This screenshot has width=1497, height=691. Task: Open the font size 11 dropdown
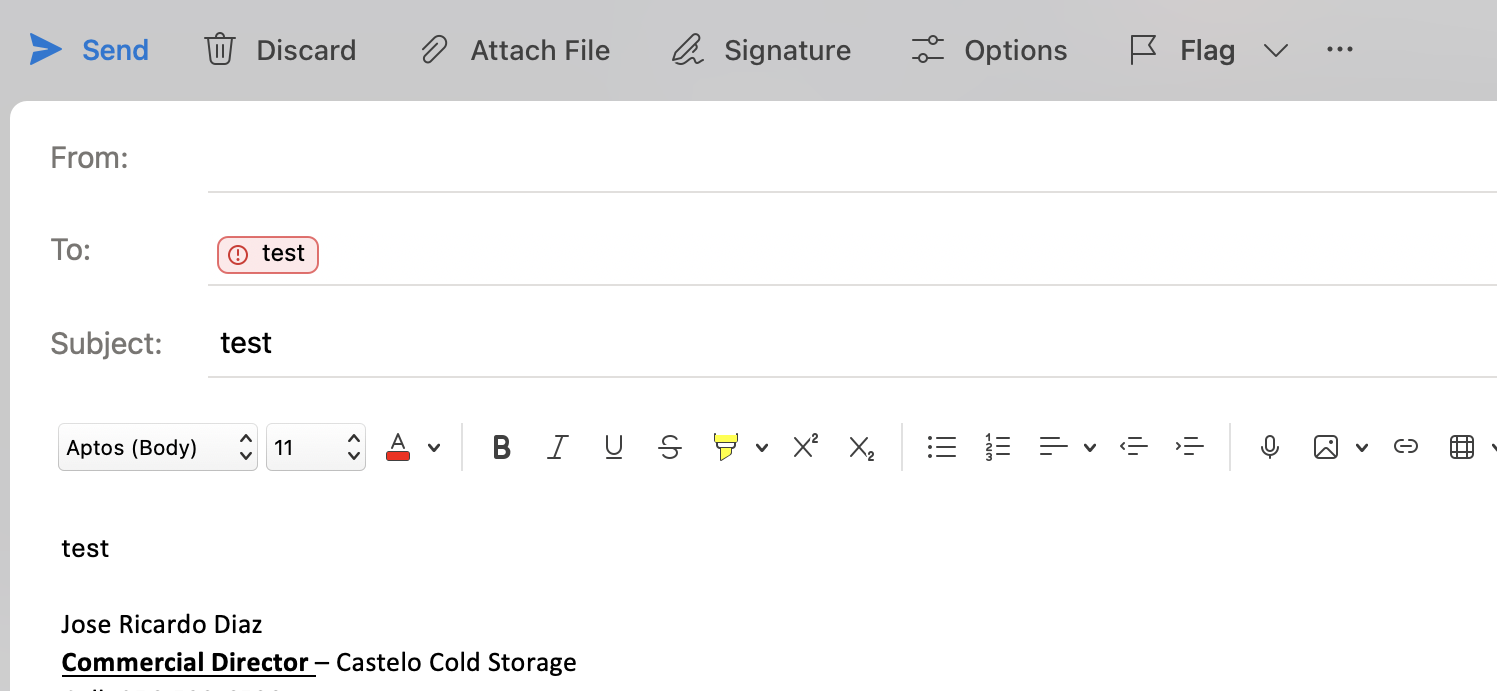point(315,447)
